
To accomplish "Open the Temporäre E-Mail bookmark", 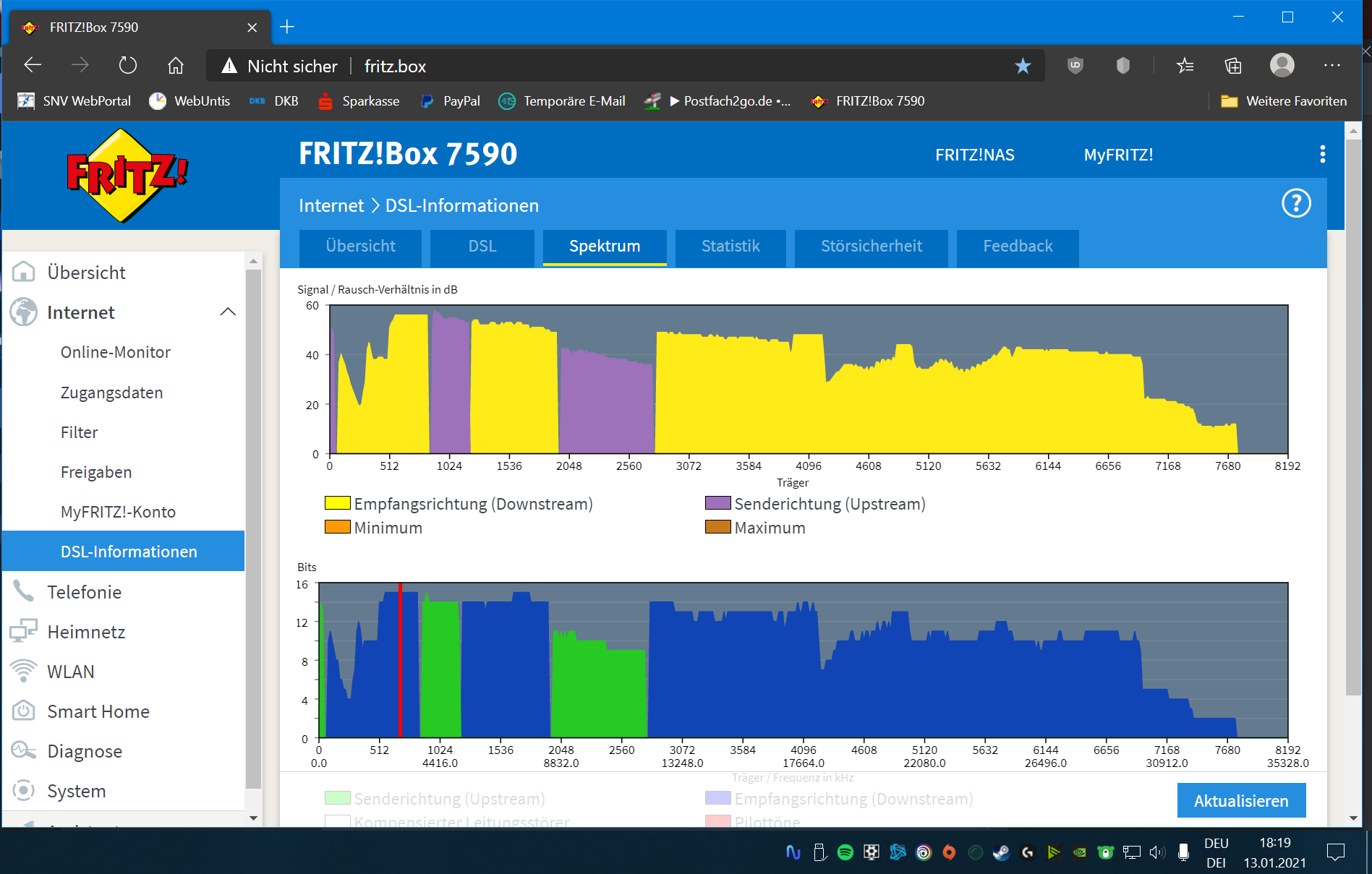I will click(x=562, y=101).
